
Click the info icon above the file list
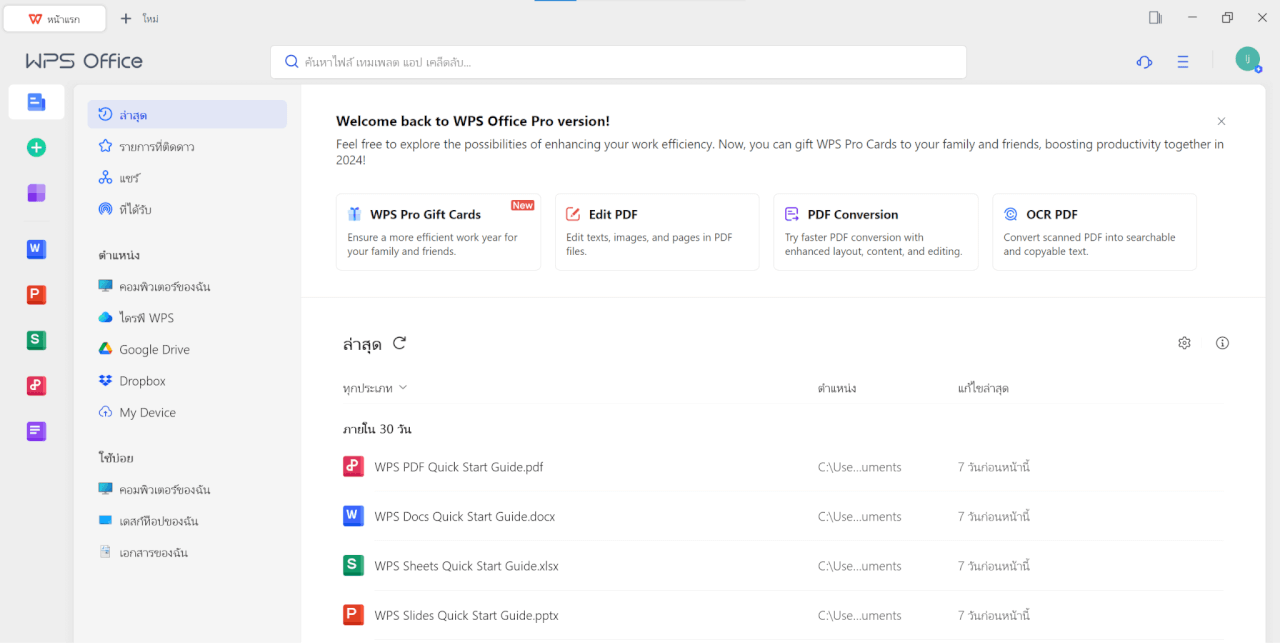(1222, 343)
